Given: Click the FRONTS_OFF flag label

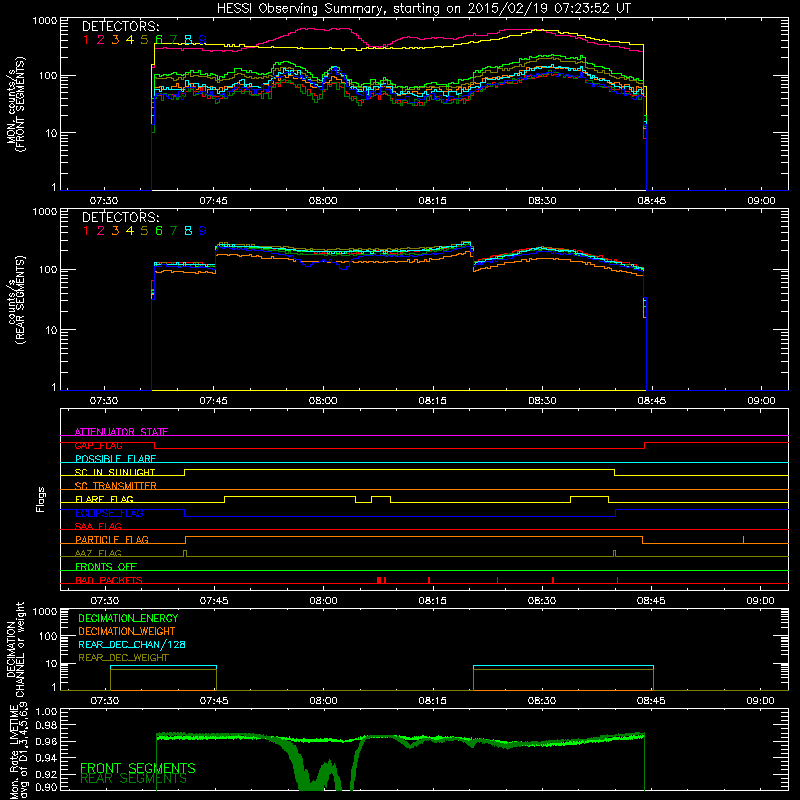Looking at the screenshot, I should (x=106, y=566).
